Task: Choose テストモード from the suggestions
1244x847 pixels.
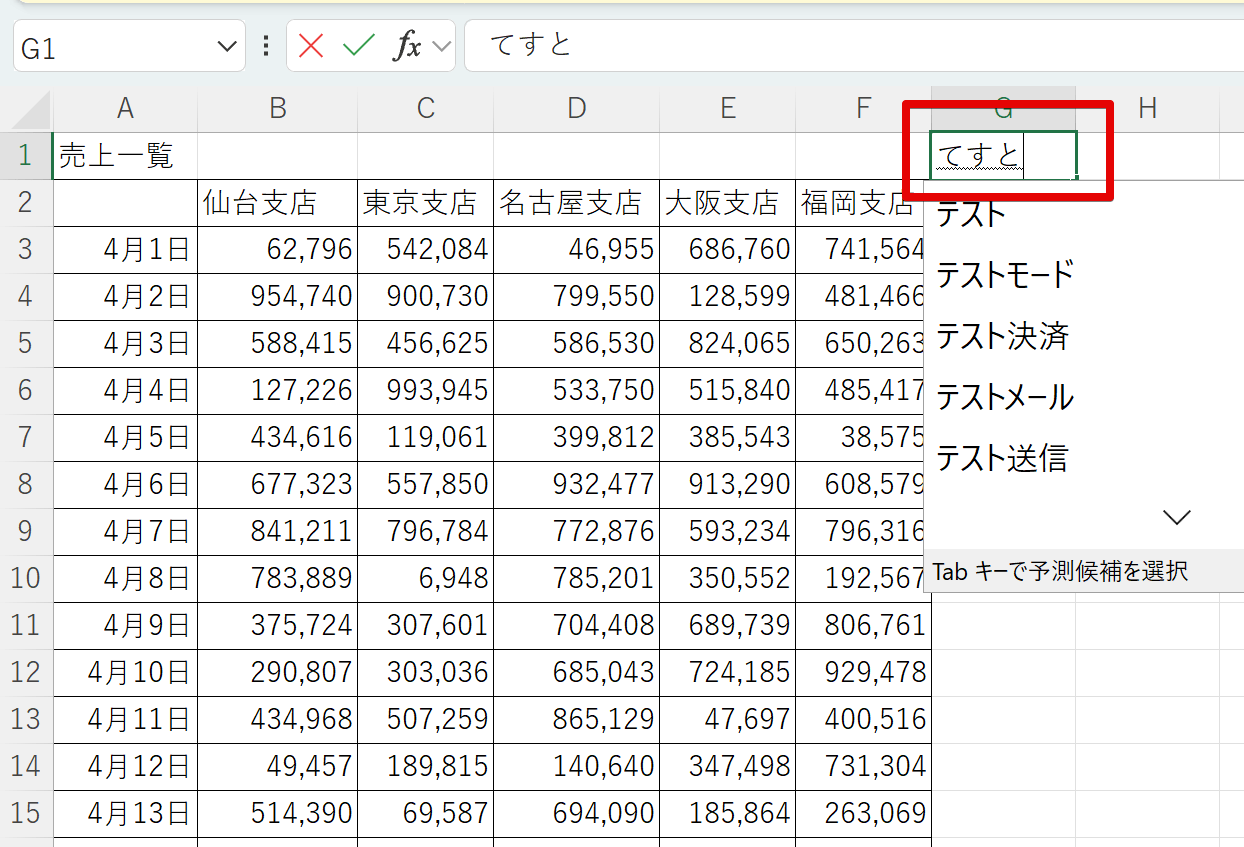Action: click(x=1004, y=275)
